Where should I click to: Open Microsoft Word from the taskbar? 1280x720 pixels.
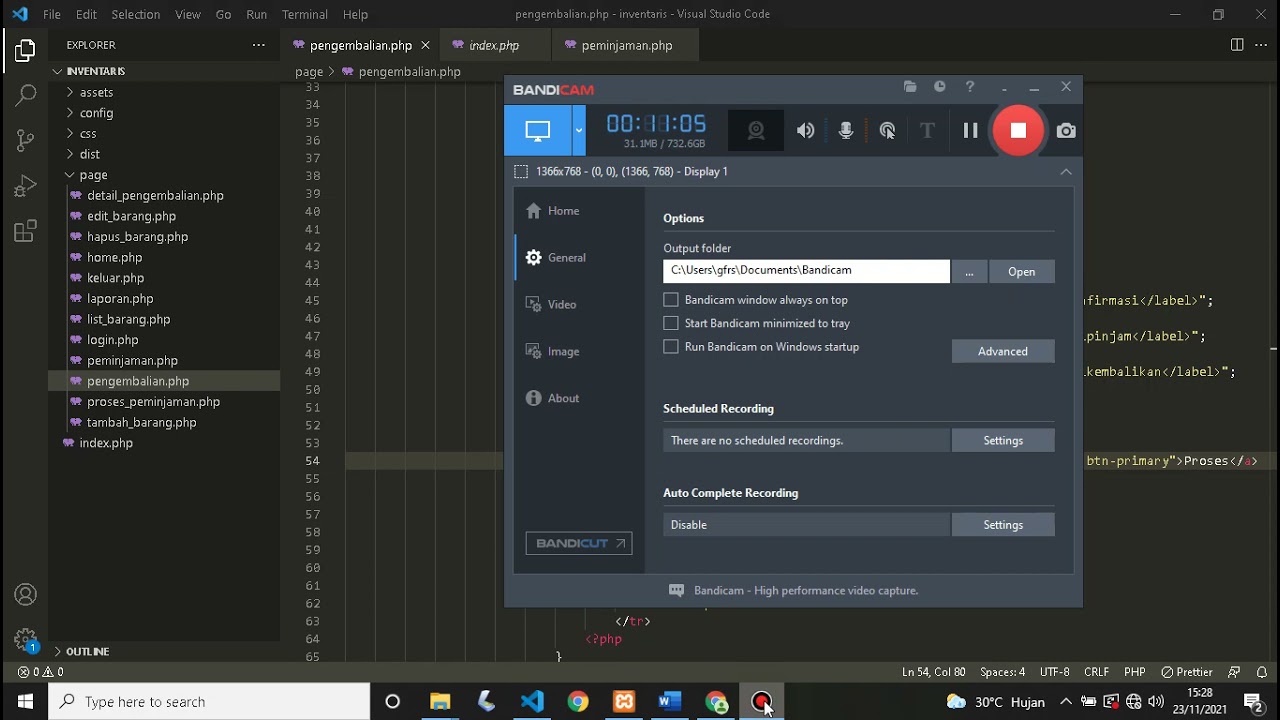pos(670,701)
